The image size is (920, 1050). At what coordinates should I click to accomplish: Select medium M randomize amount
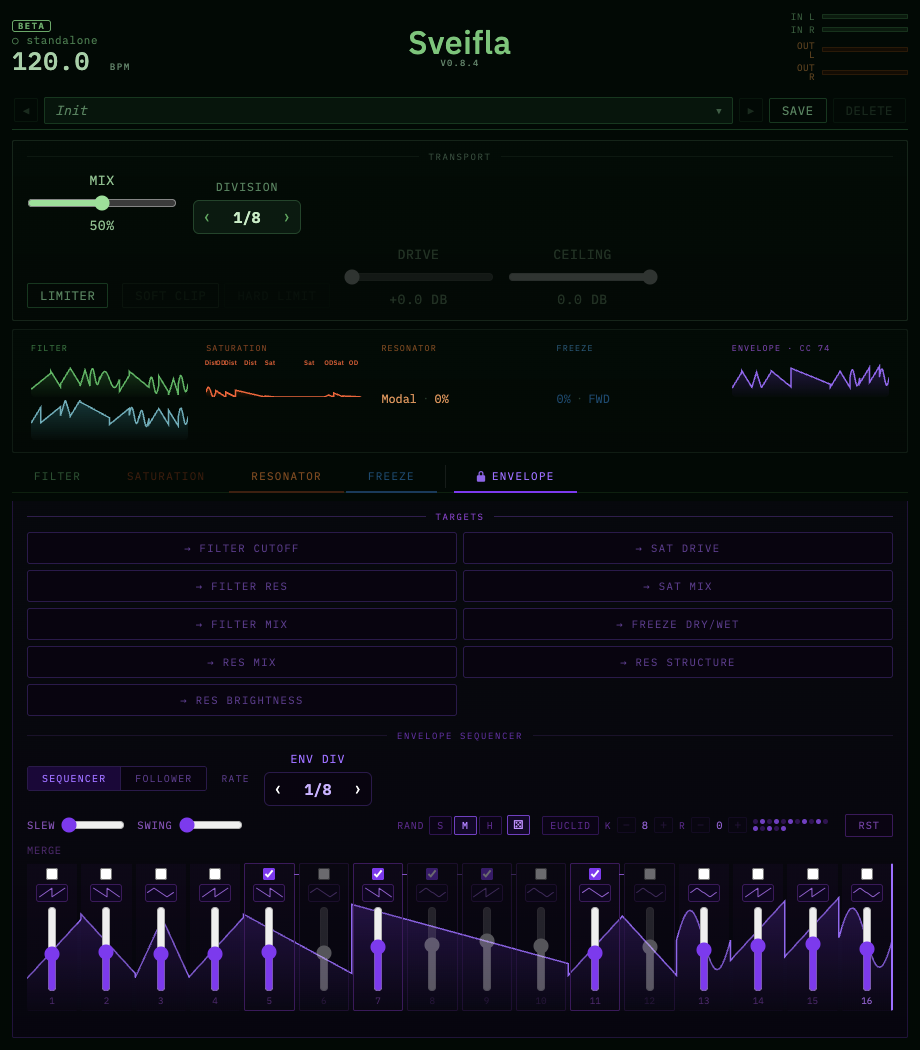pyautogui.click(x=465, y=826)
